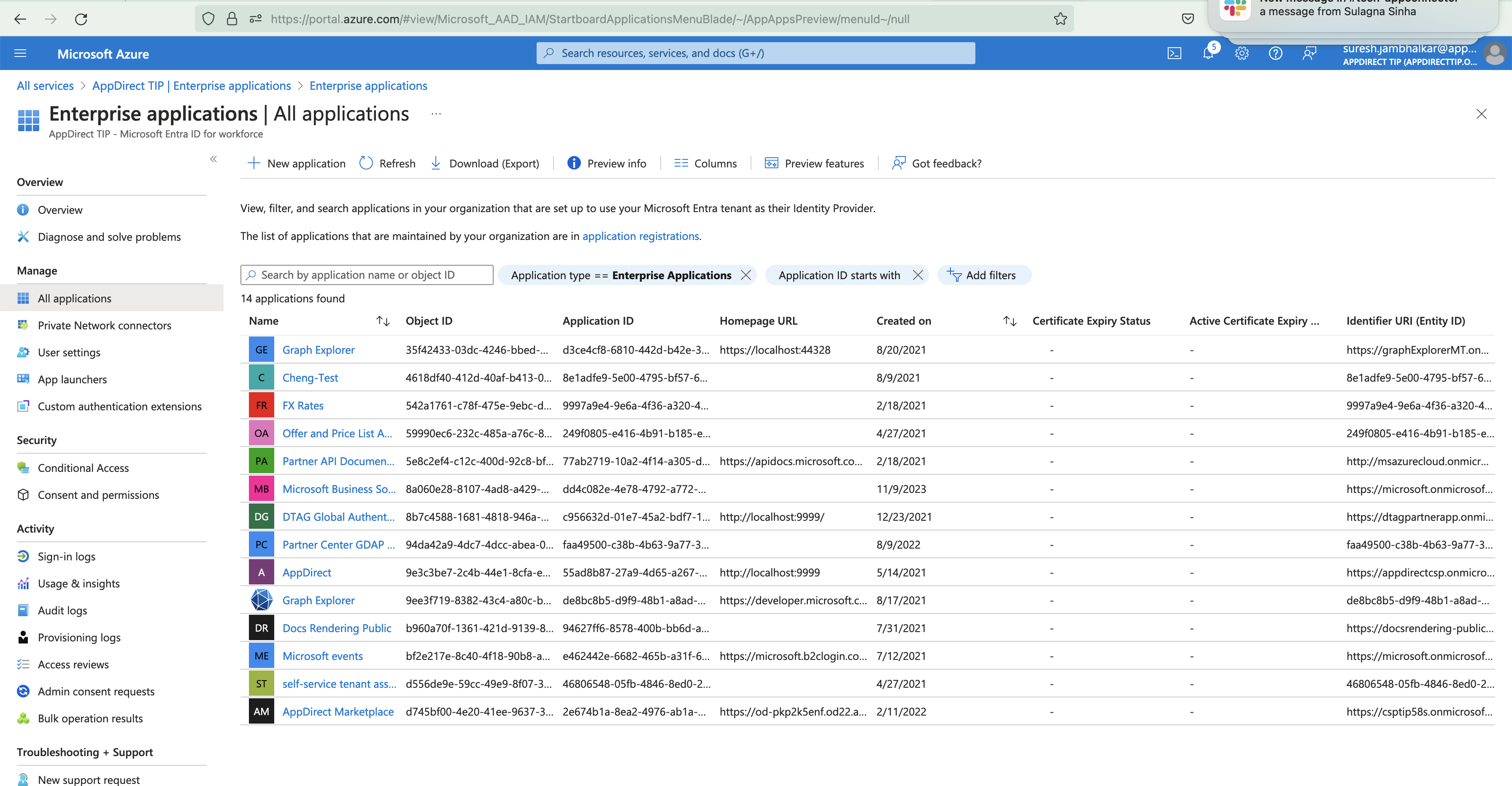
Task: Open the Azure portal hamburger menu
Action: [x=21, y=54]
